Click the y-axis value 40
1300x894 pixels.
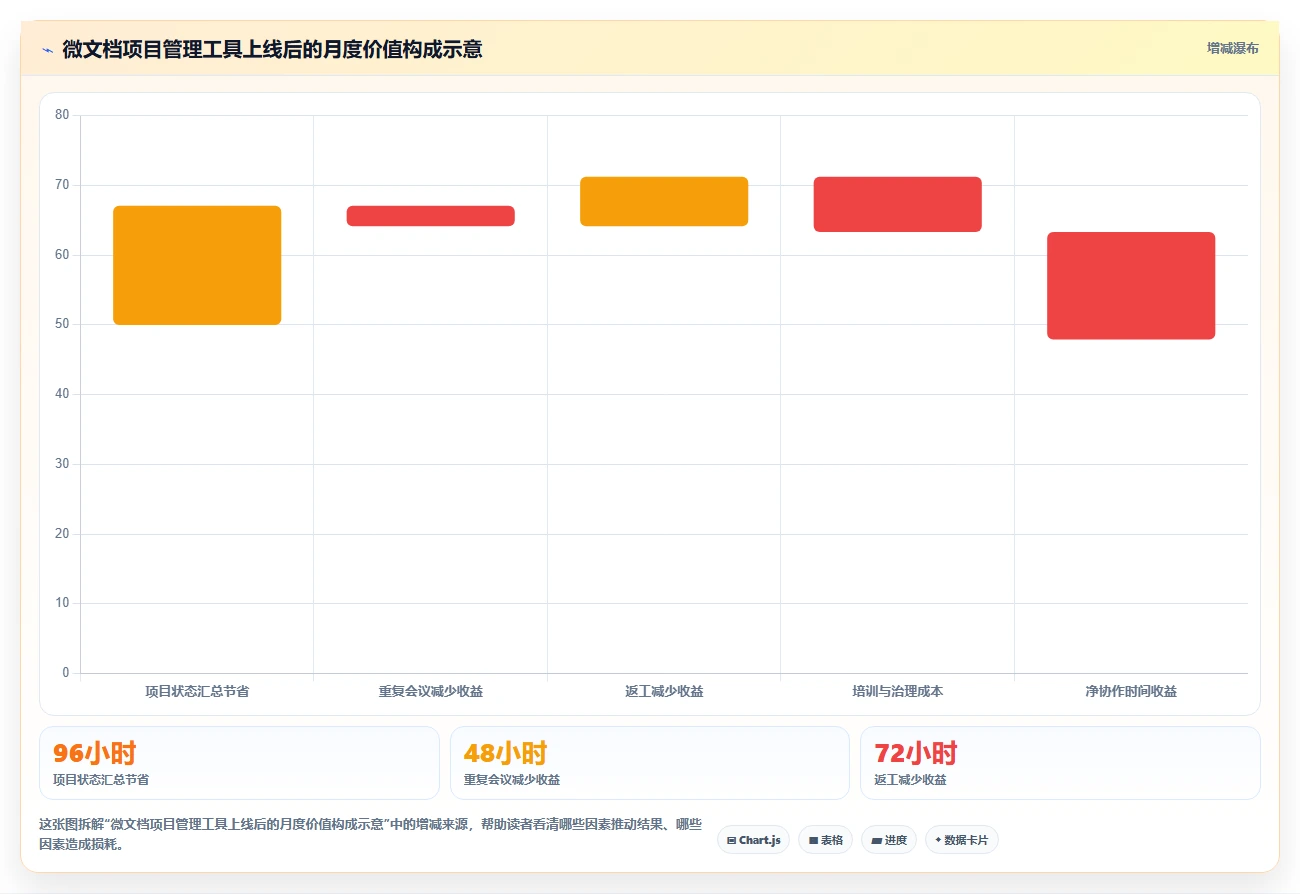tap(62, 394)
